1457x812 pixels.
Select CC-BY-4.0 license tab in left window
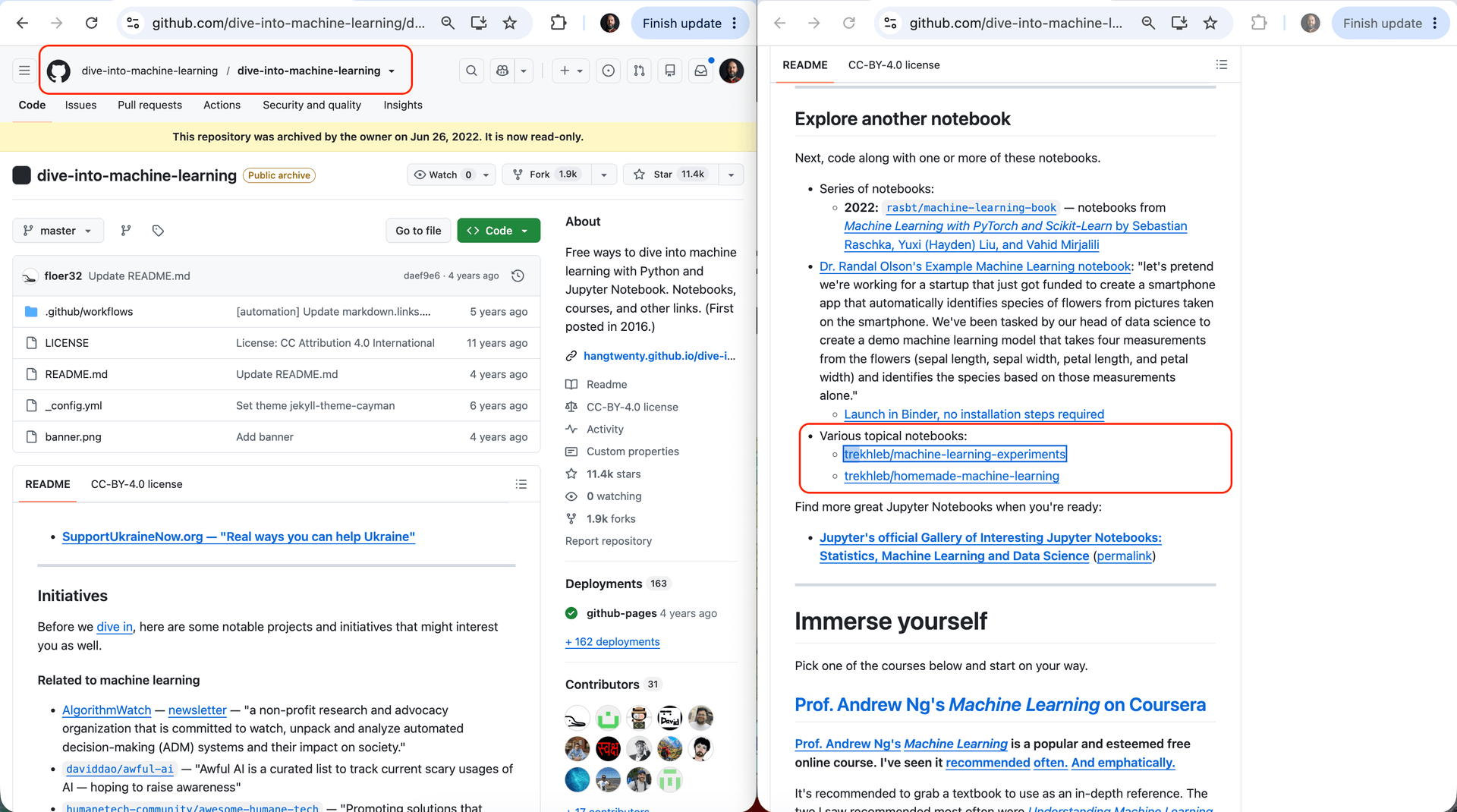click(x=137, y=484)
